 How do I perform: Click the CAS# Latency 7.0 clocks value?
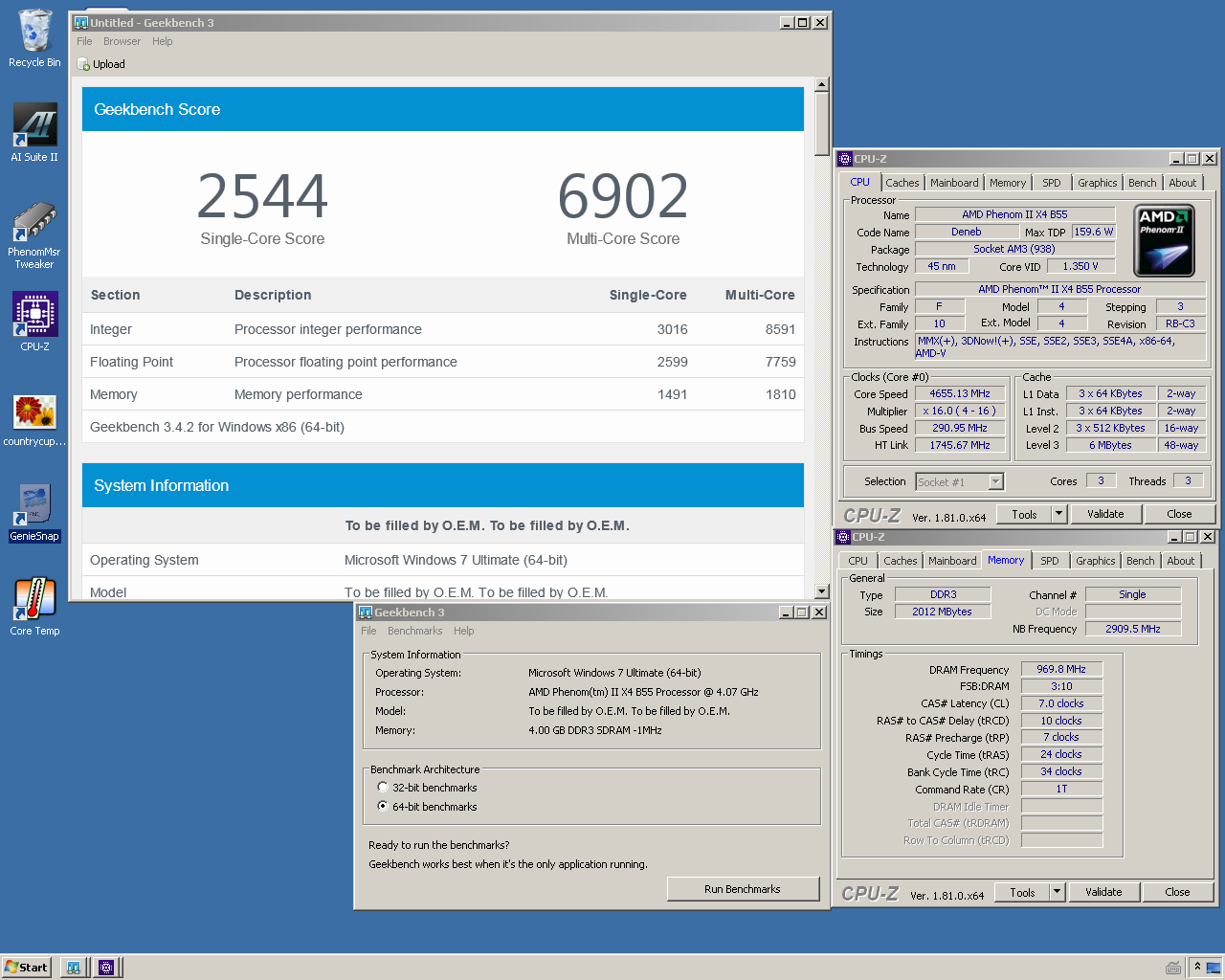pos(1061,703)
